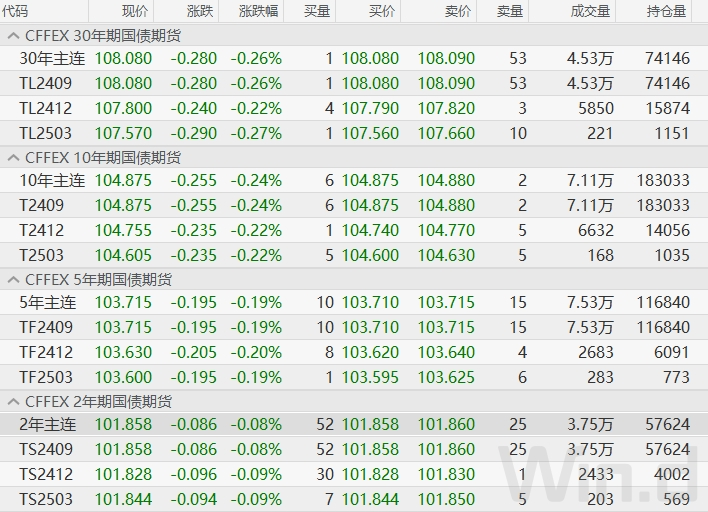Click TL2412 volume value 5850
The height and width of the screenshot is (512, 708).
[x=596, y=108]
